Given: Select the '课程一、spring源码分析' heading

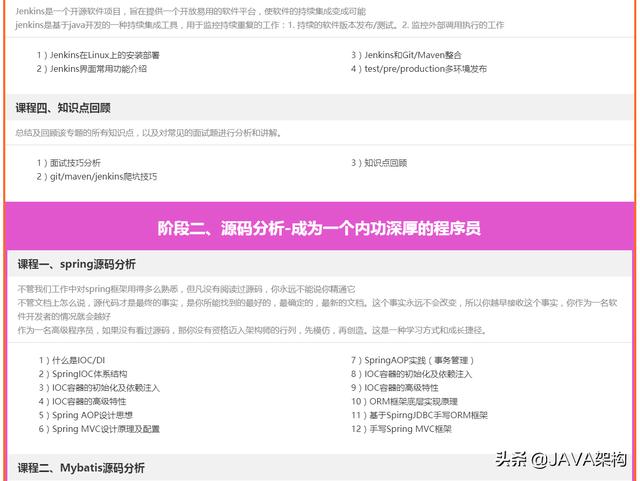Looking at the screenshot, I should pyautogui.click(x=77, y=264).
